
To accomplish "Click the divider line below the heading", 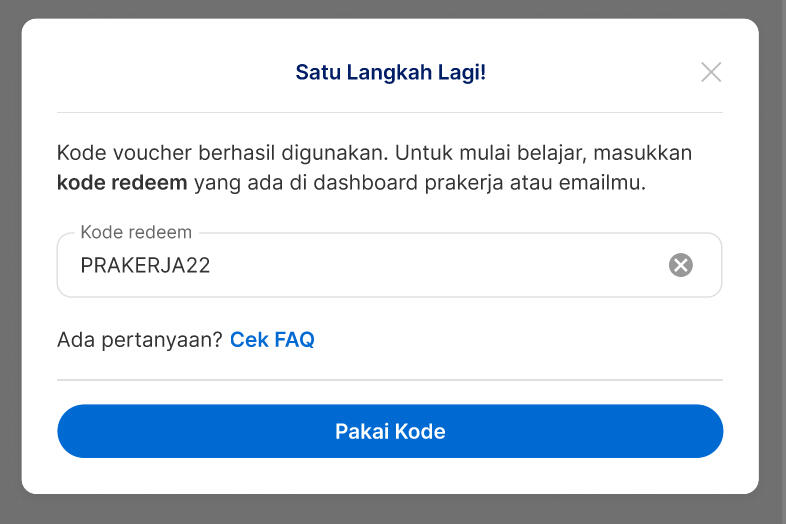I will (390, 112).
